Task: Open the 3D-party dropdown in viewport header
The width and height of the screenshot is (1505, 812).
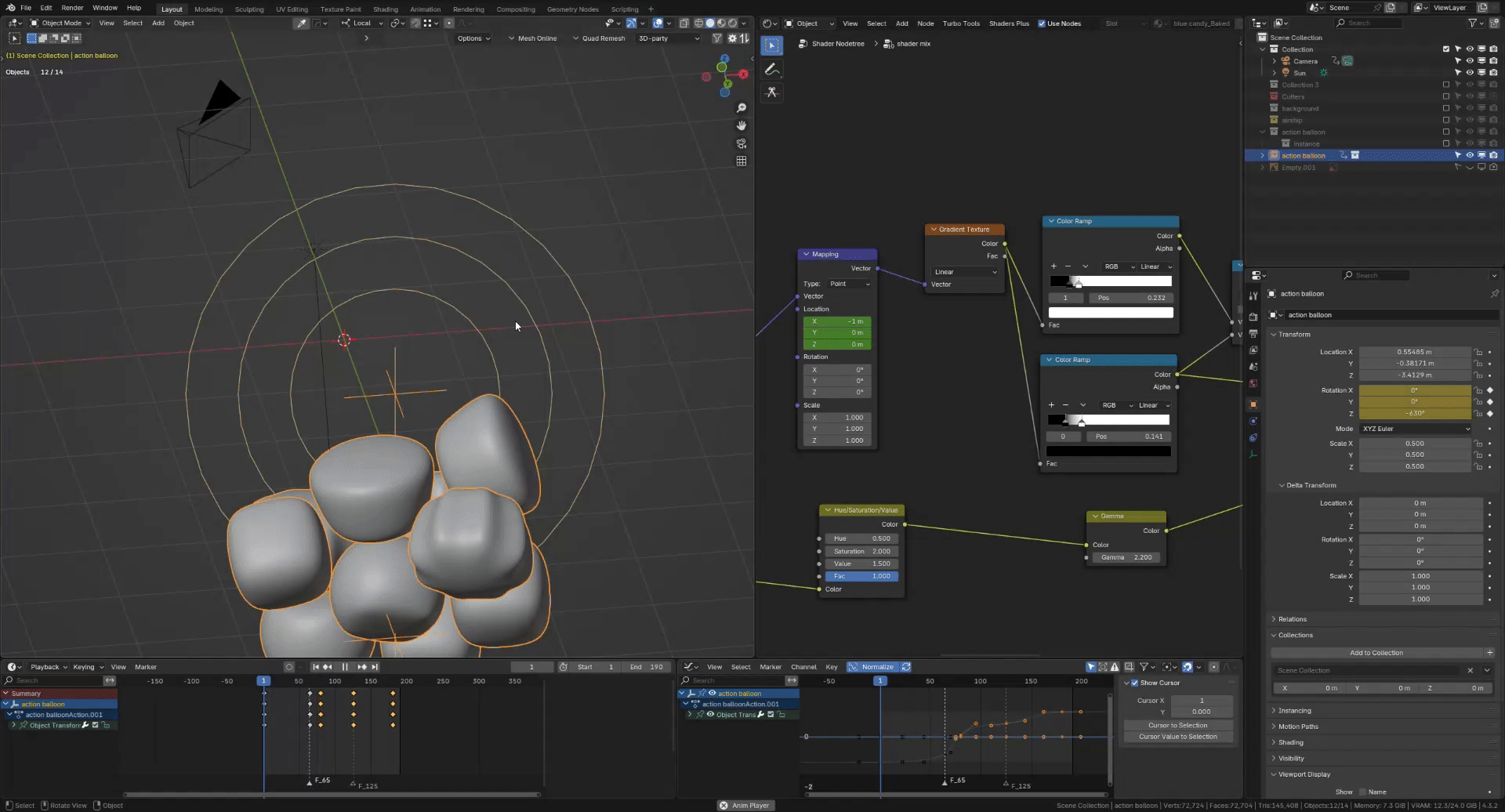Action: 669,38
